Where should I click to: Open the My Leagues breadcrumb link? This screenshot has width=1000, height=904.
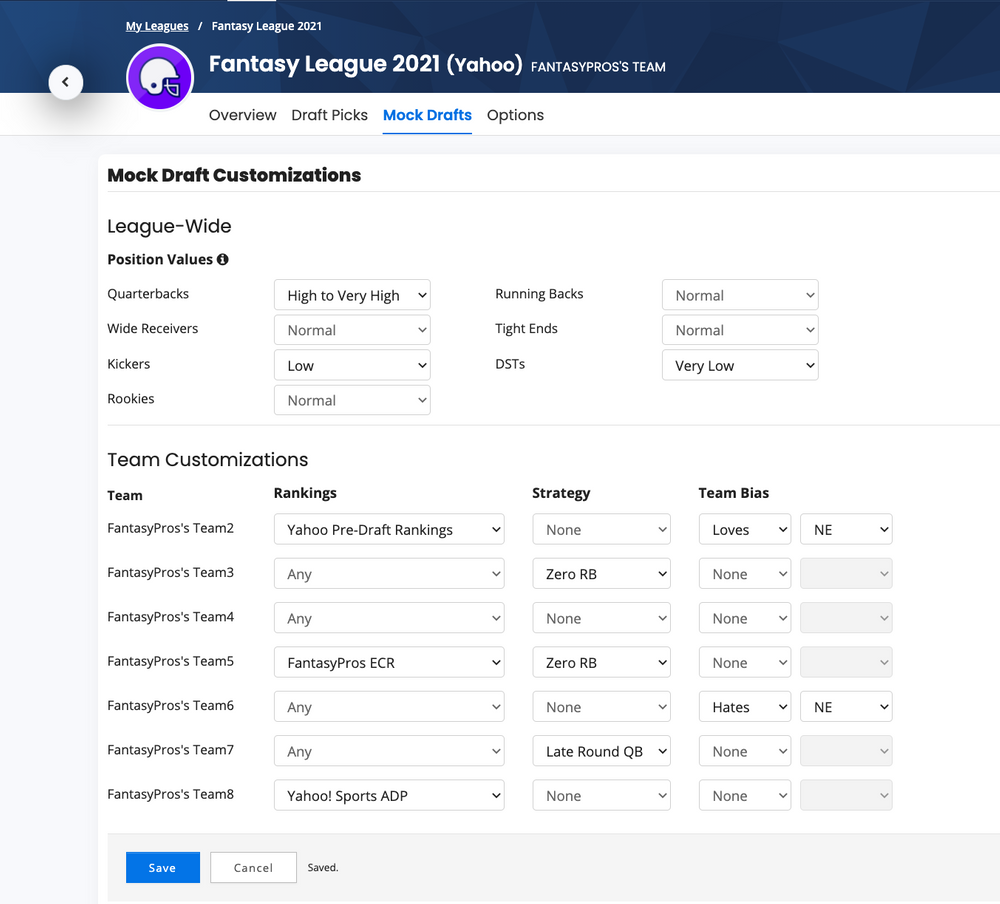156,25
